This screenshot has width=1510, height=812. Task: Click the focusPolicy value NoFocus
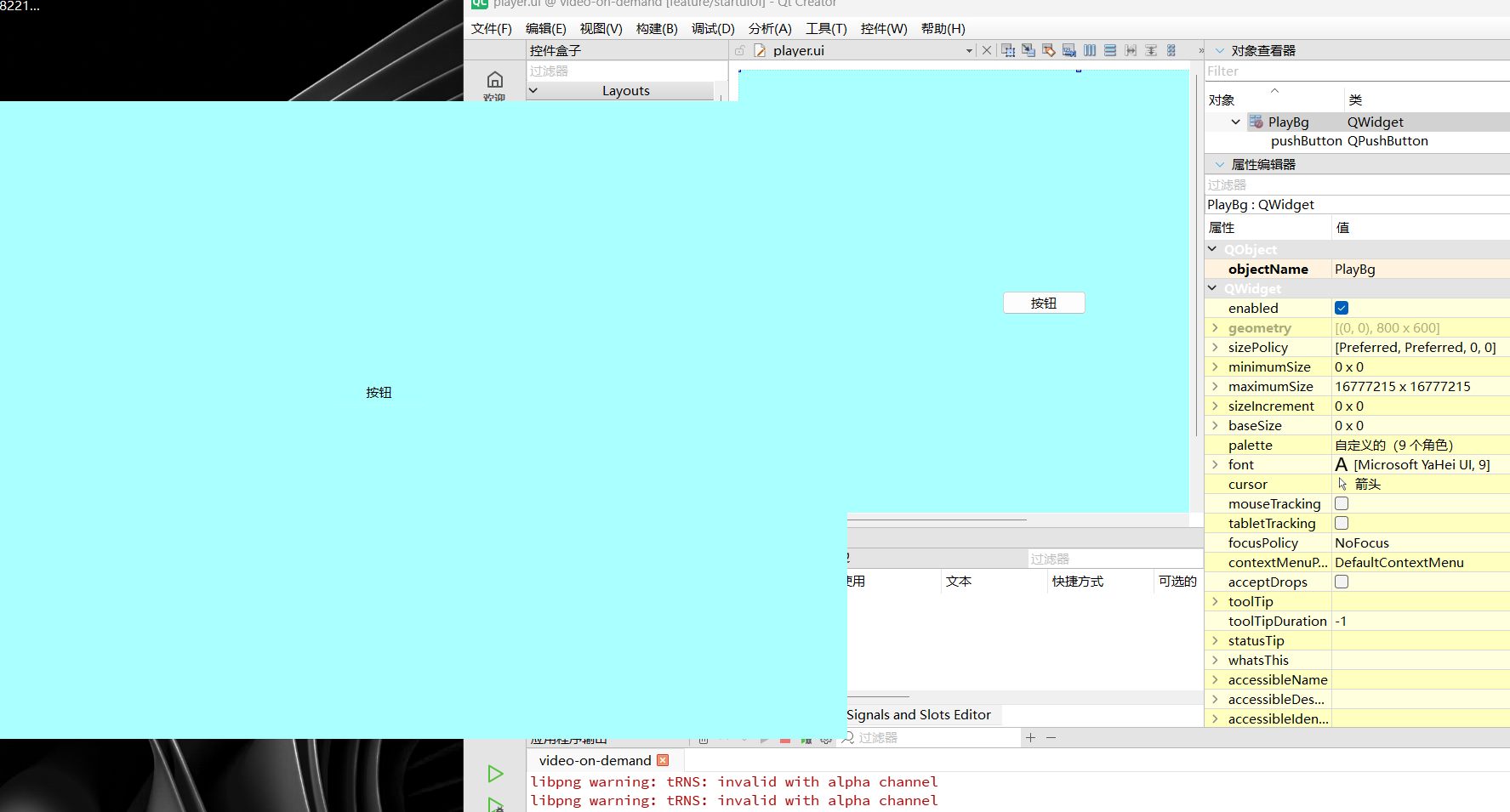(1420, 542)
